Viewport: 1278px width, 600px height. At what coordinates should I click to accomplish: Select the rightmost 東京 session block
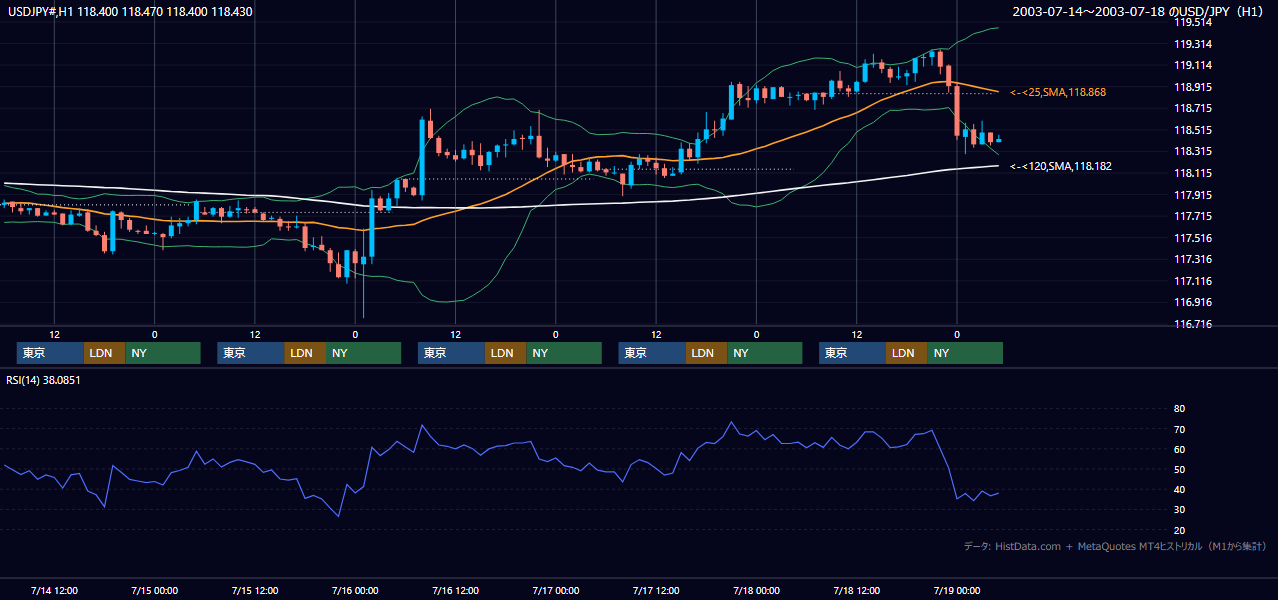(x=852, y=353)
